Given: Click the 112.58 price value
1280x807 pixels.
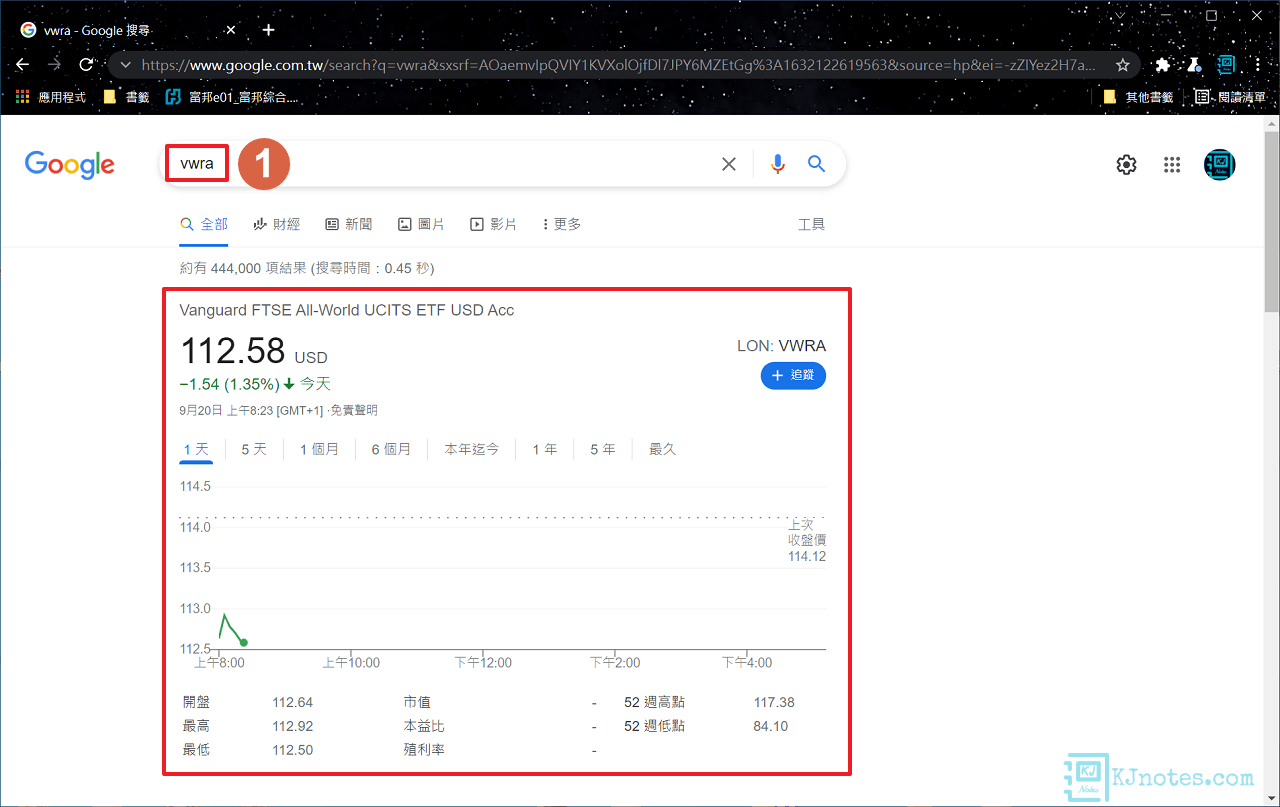Looking at the screenshot, I should (x=233, y=352).
